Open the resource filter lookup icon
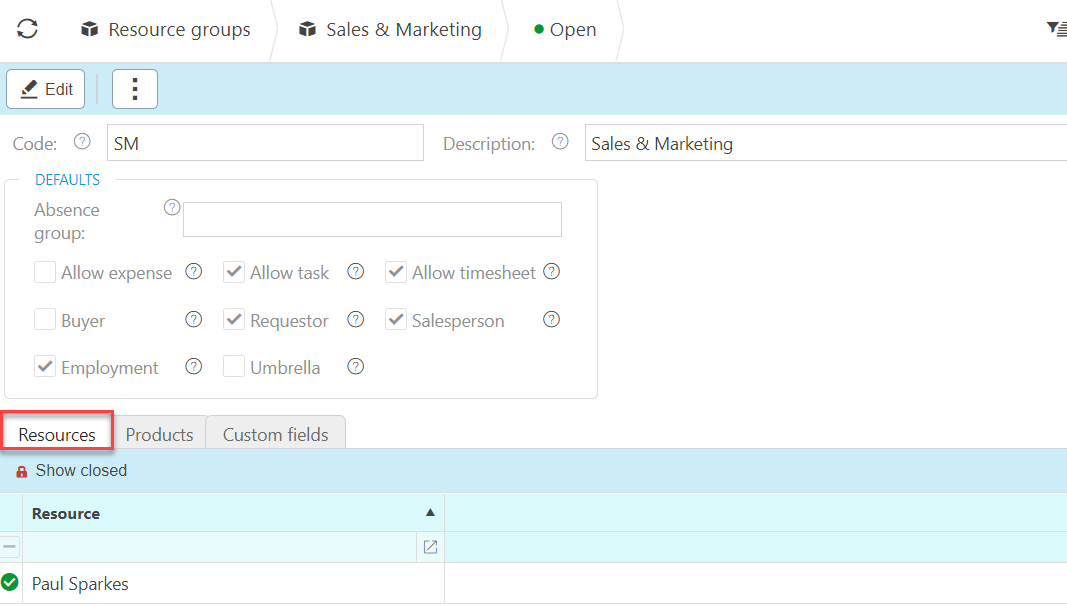 pos(430,547)
